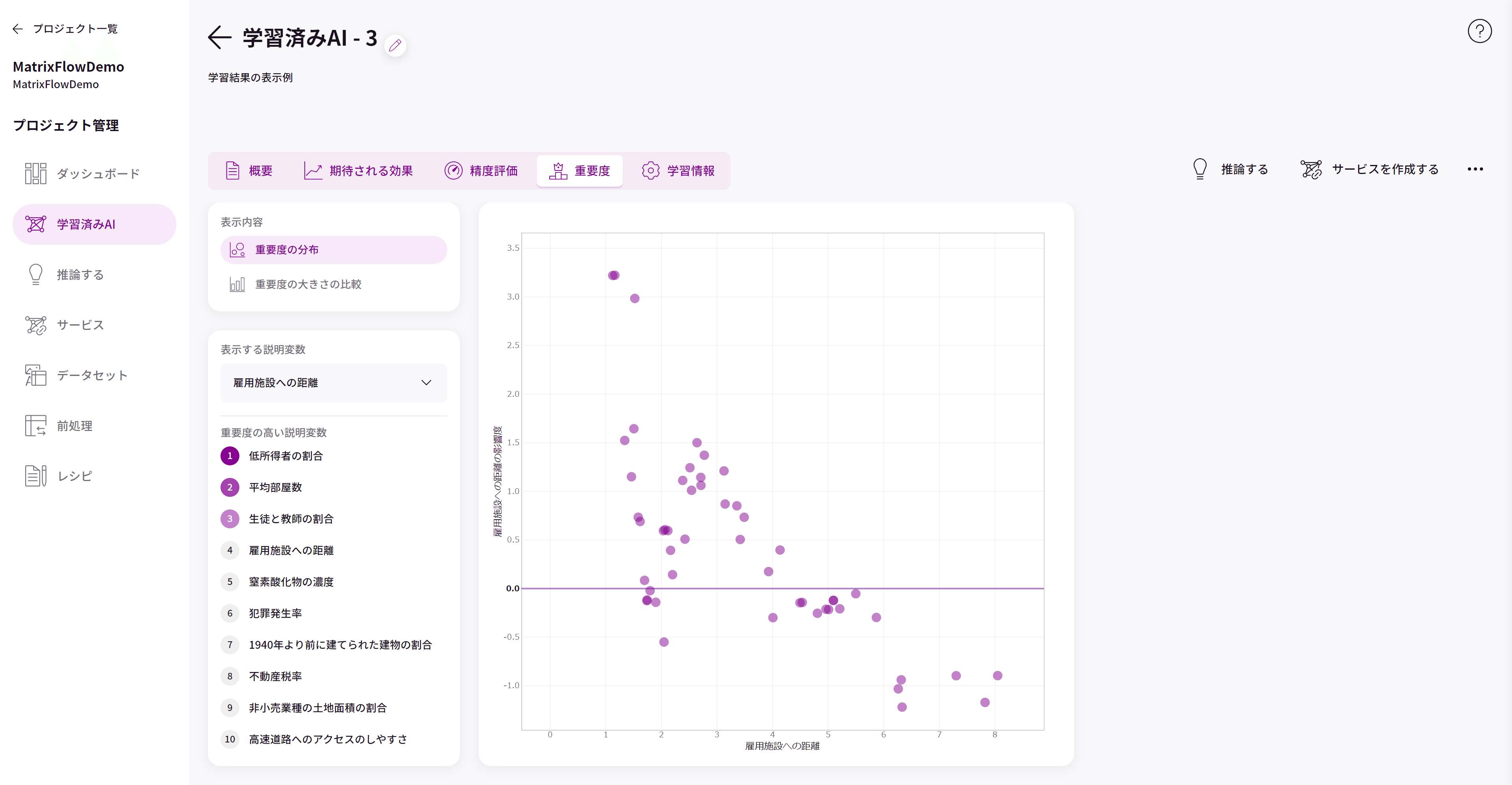
Task: Open the three-dots more options menu
Action: [1475, 170]
